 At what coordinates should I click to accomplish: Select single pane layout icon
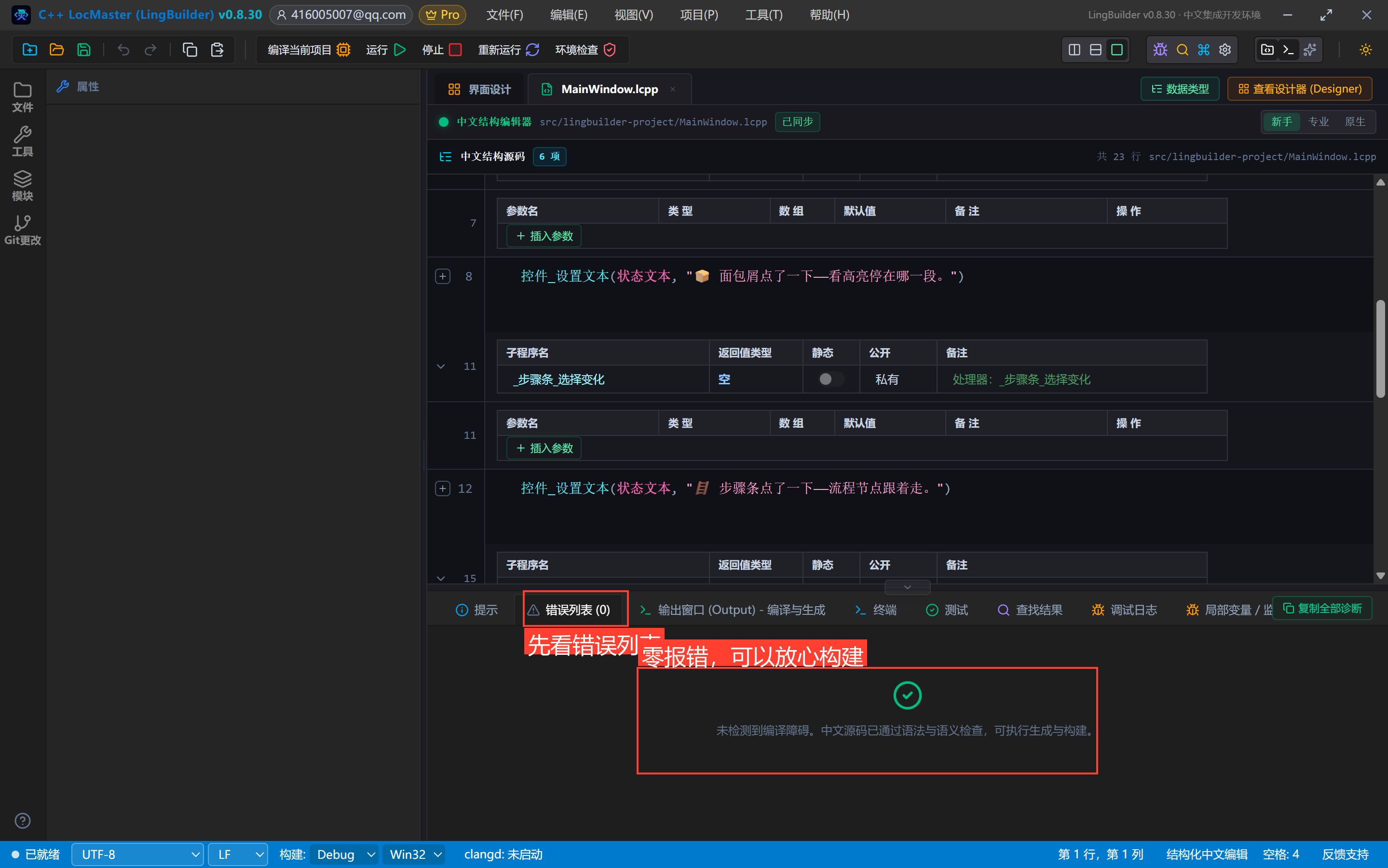point(1116,50)
